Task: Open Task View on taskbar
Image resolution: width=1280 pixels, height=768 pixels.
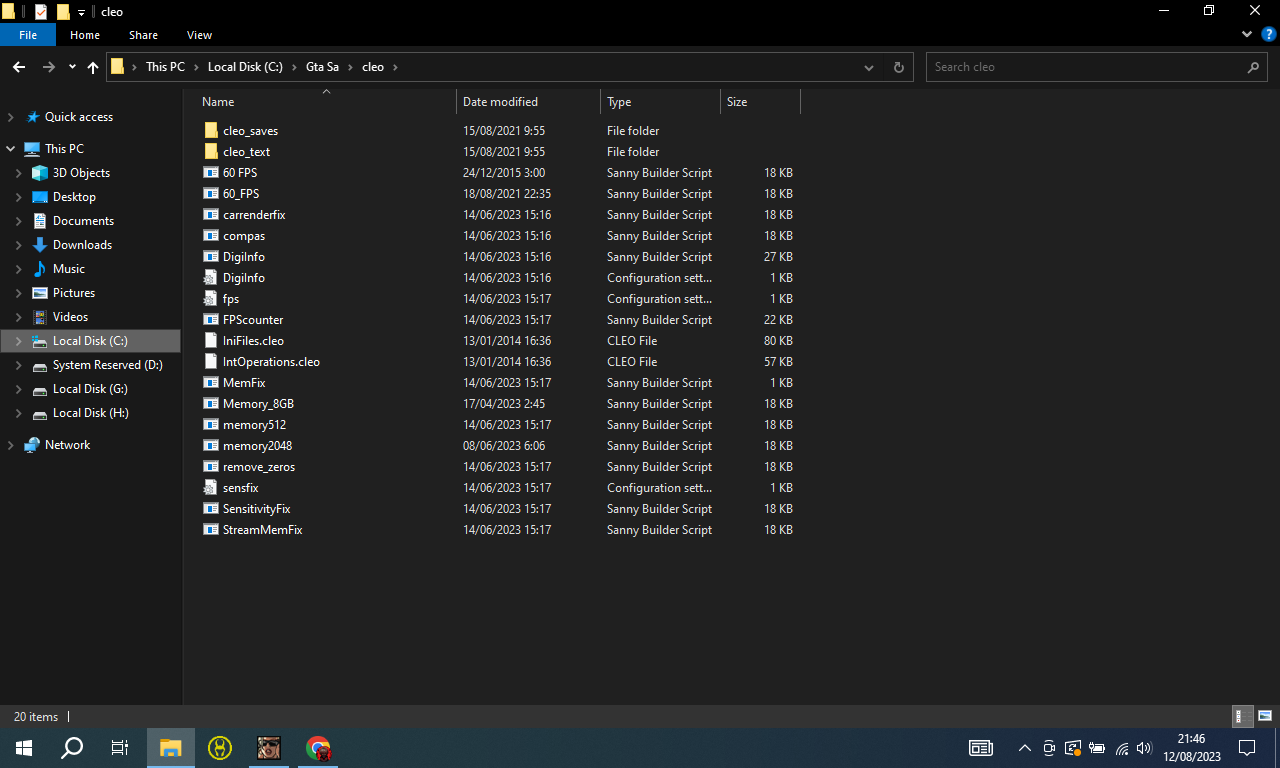Action: [120, 748]
